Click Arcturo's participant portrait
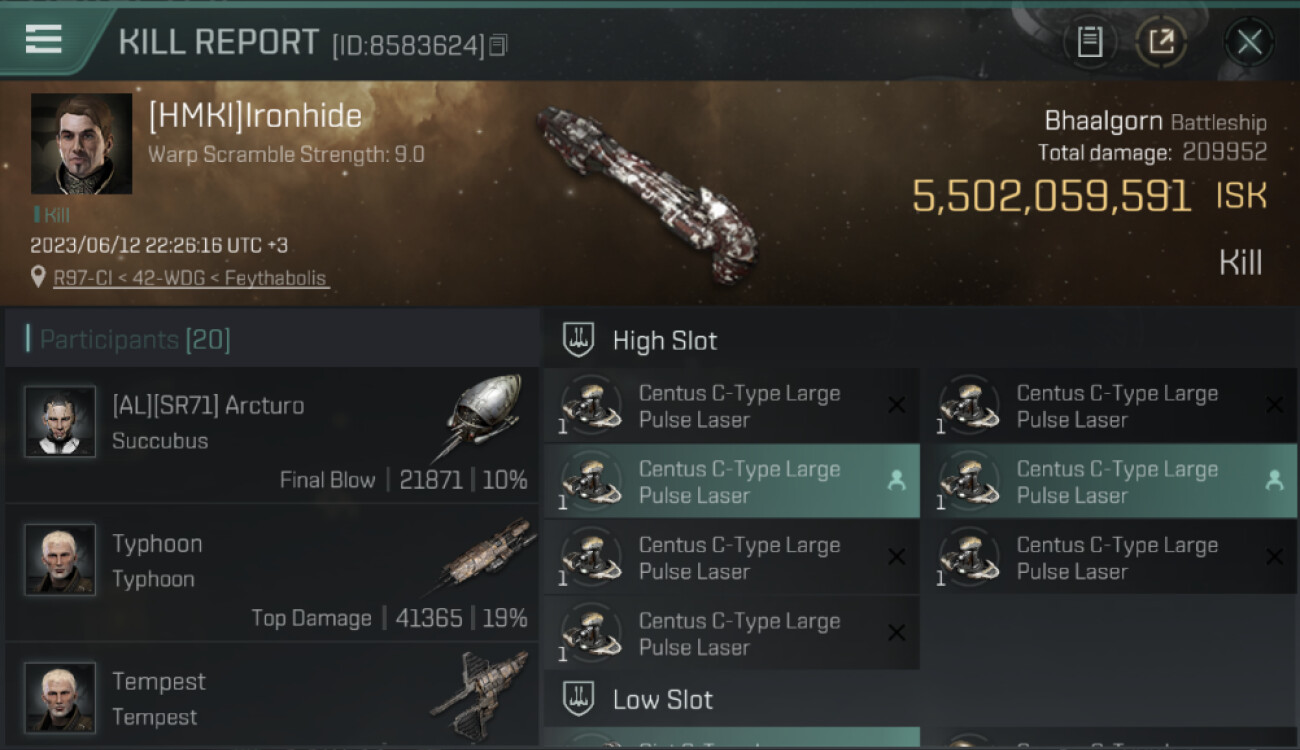The height and width of the screenshot is (750, 1300). pos(60,421)
